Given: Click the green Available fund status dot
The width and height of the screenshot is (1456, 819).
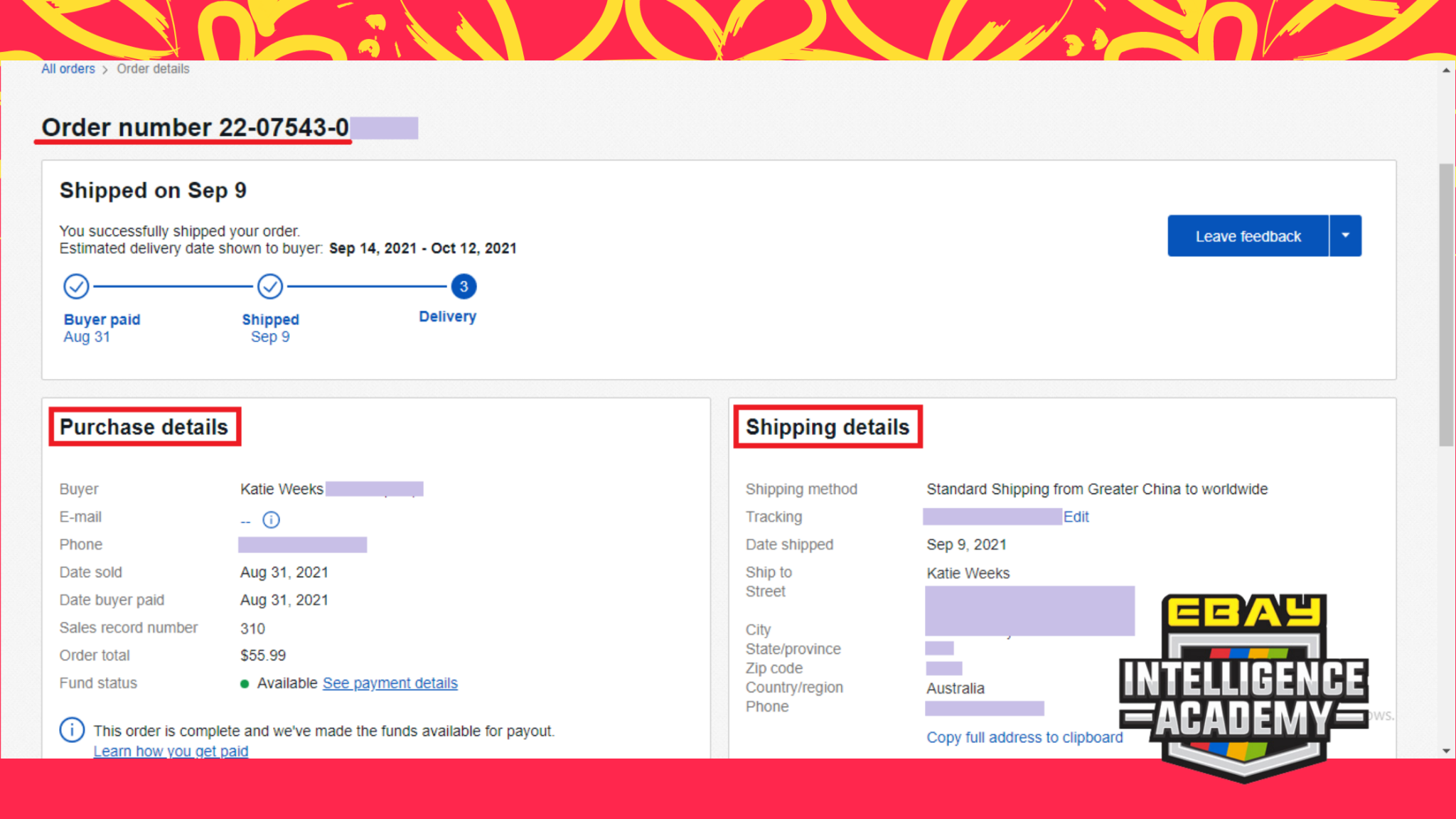Looking at the screenshot, I should pos(245,684).
